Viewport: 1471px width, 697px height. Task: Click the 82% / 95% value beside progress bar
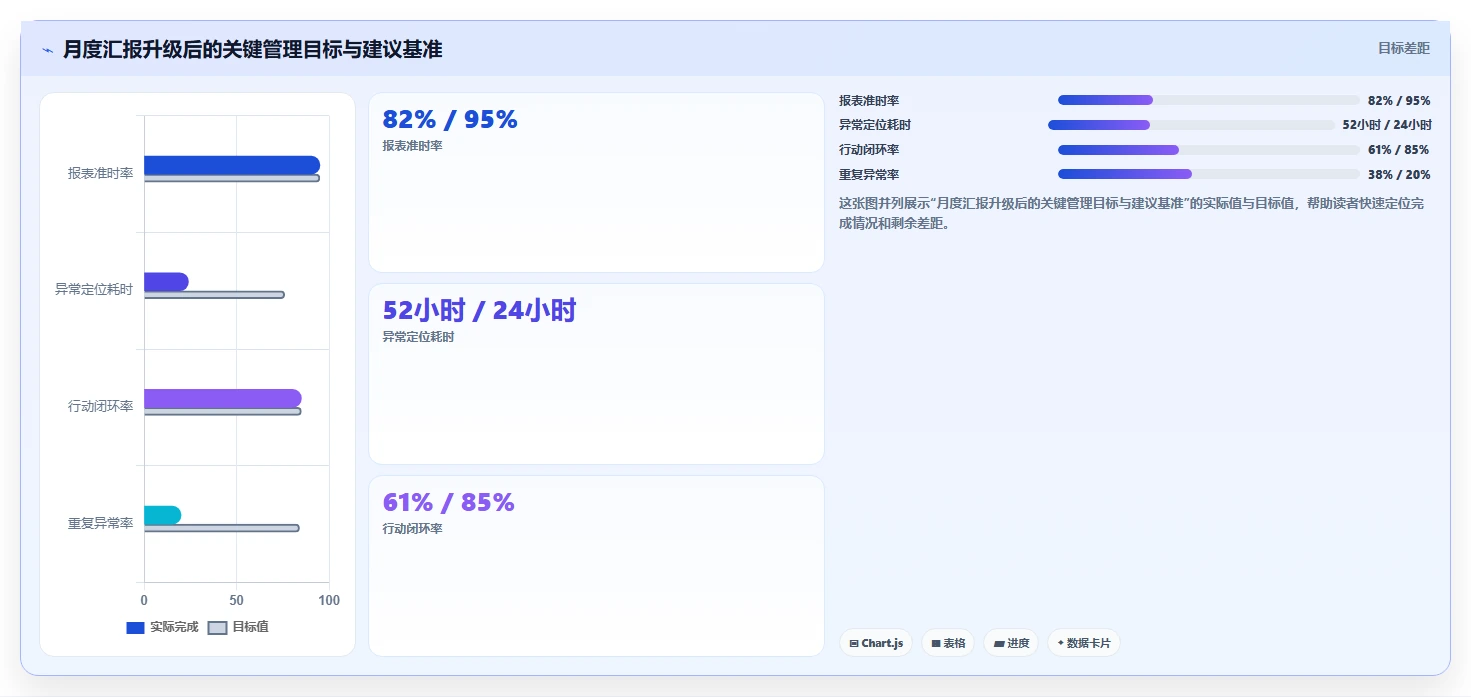(x=1399, y=101)
